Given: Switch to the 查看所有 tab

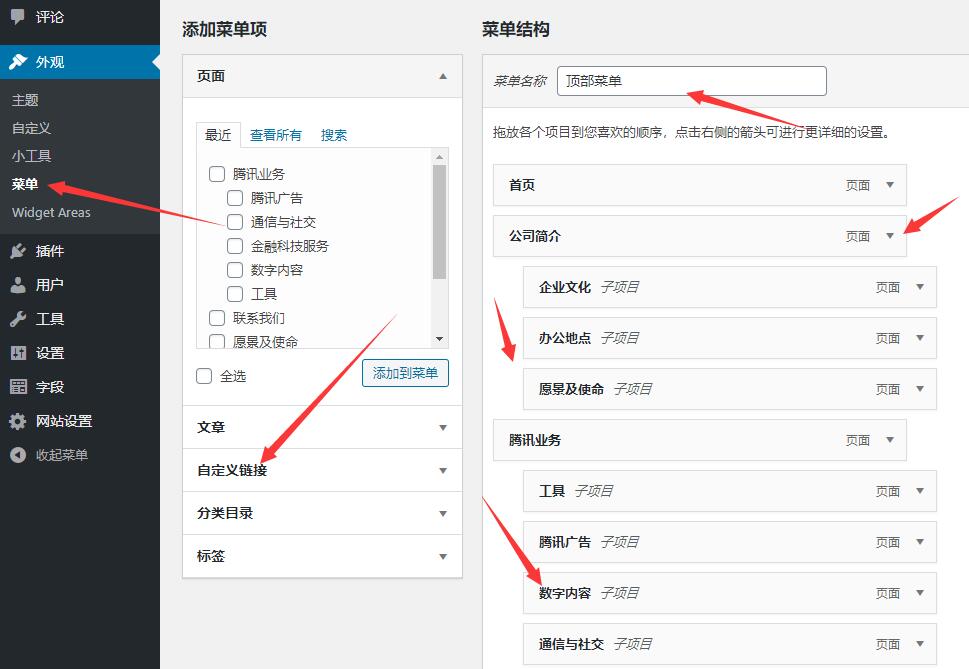Looking at the screenshot, I should (276, 135).
